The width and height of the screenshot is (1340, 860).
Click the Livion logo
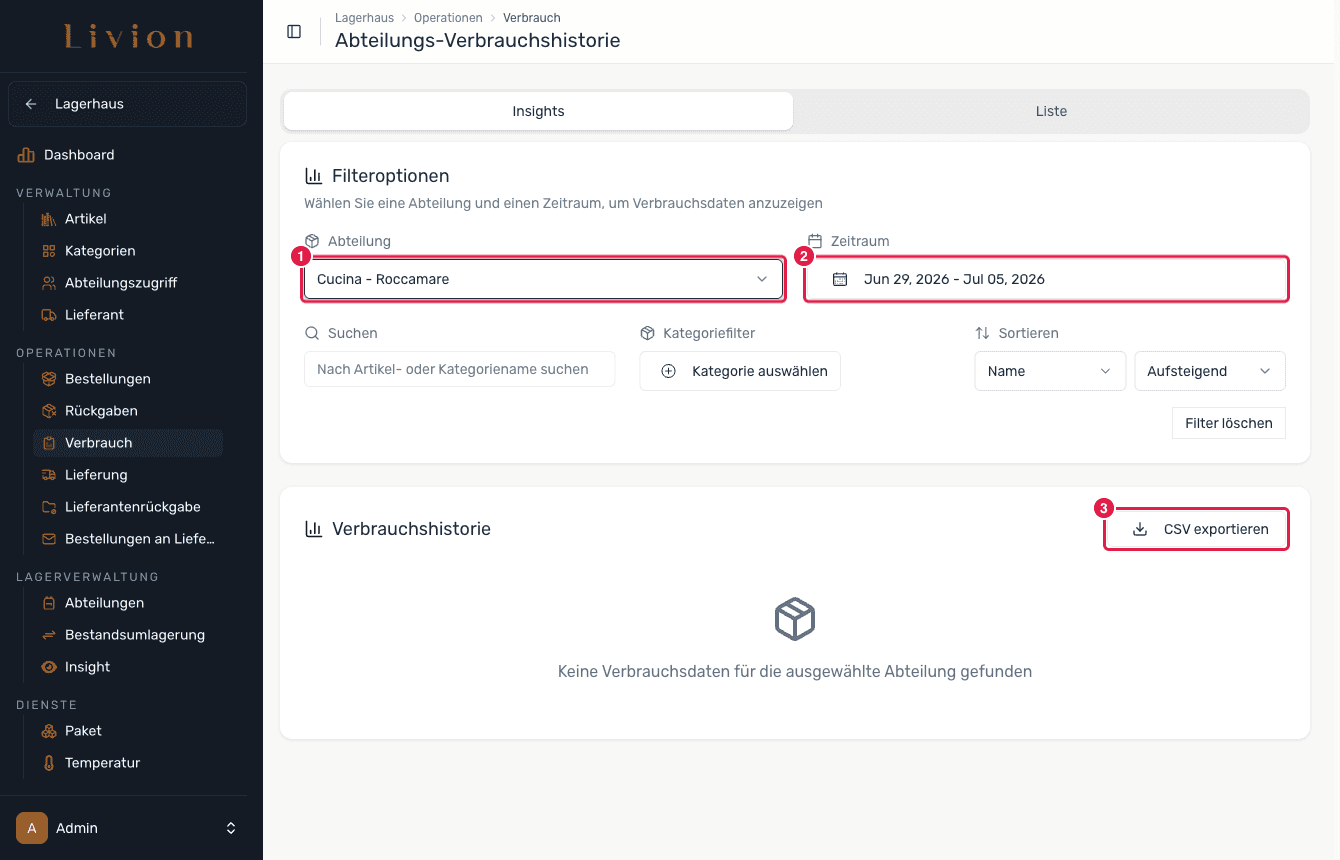(x=128, y=38)
